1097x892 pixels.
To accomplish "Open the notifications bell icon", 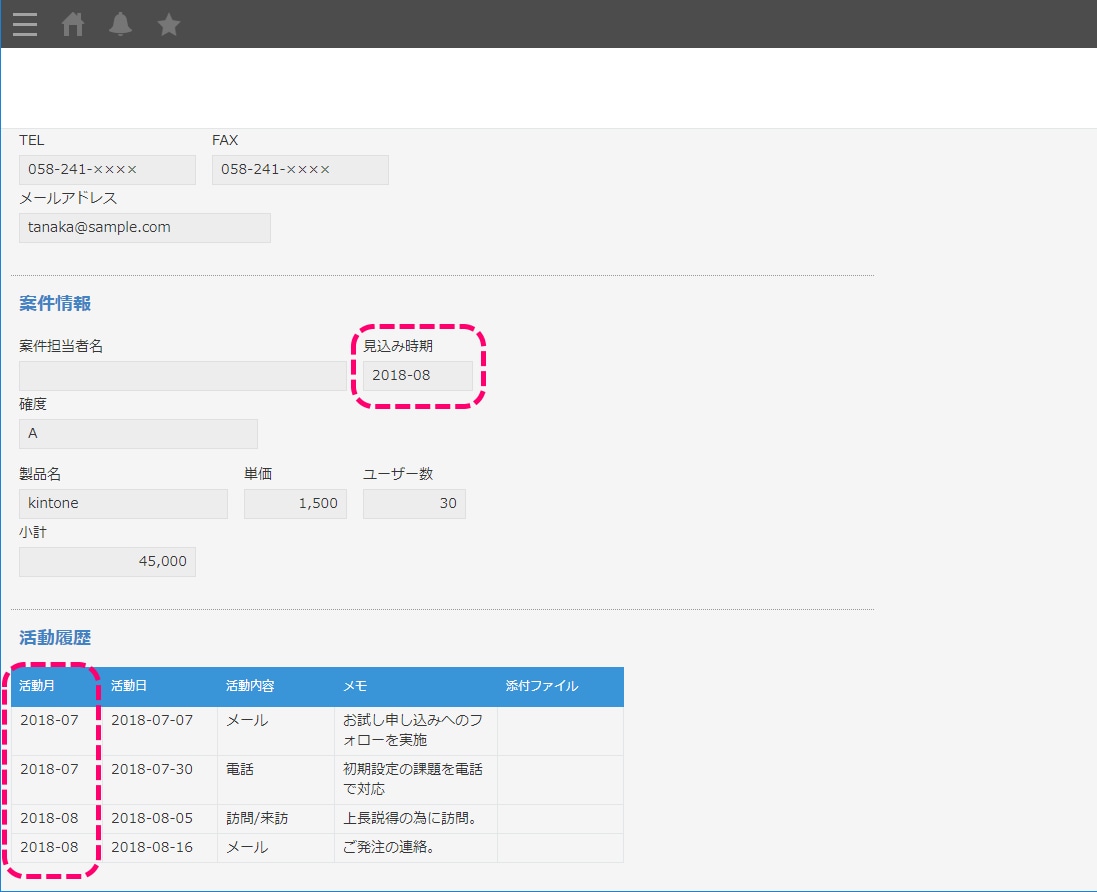I will pyautogui.click(x=120, y=24).
